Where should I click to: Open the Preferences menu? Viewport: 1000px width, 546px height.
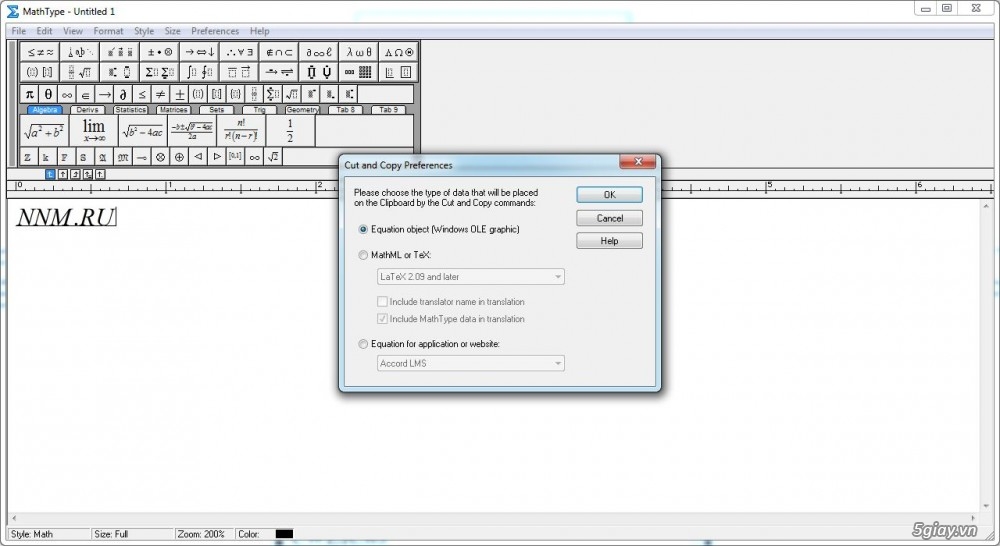(x=215, y=31)
